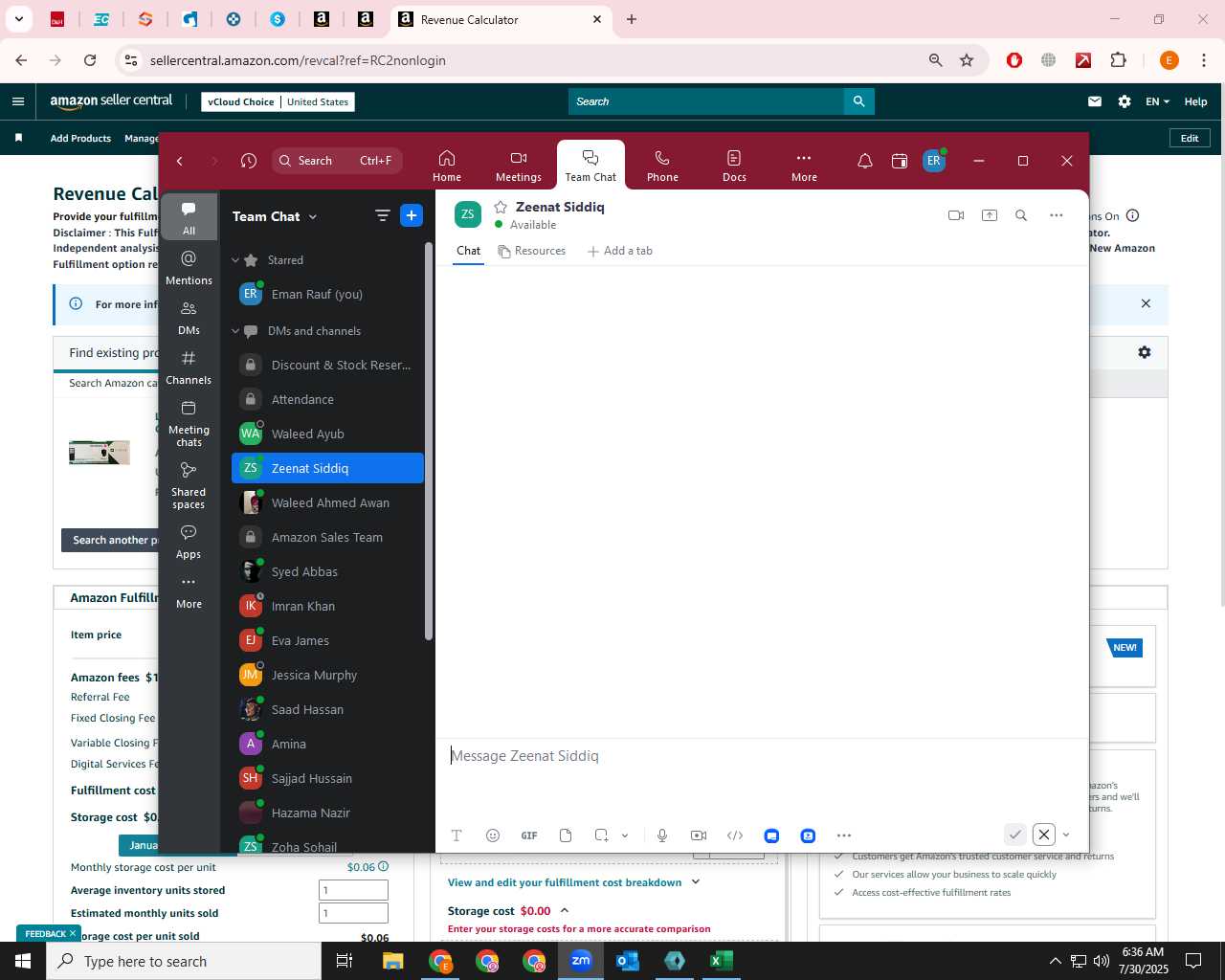
Task: Start a video call with Zeenat Siddiq
Action: click(x=955, y=215)
